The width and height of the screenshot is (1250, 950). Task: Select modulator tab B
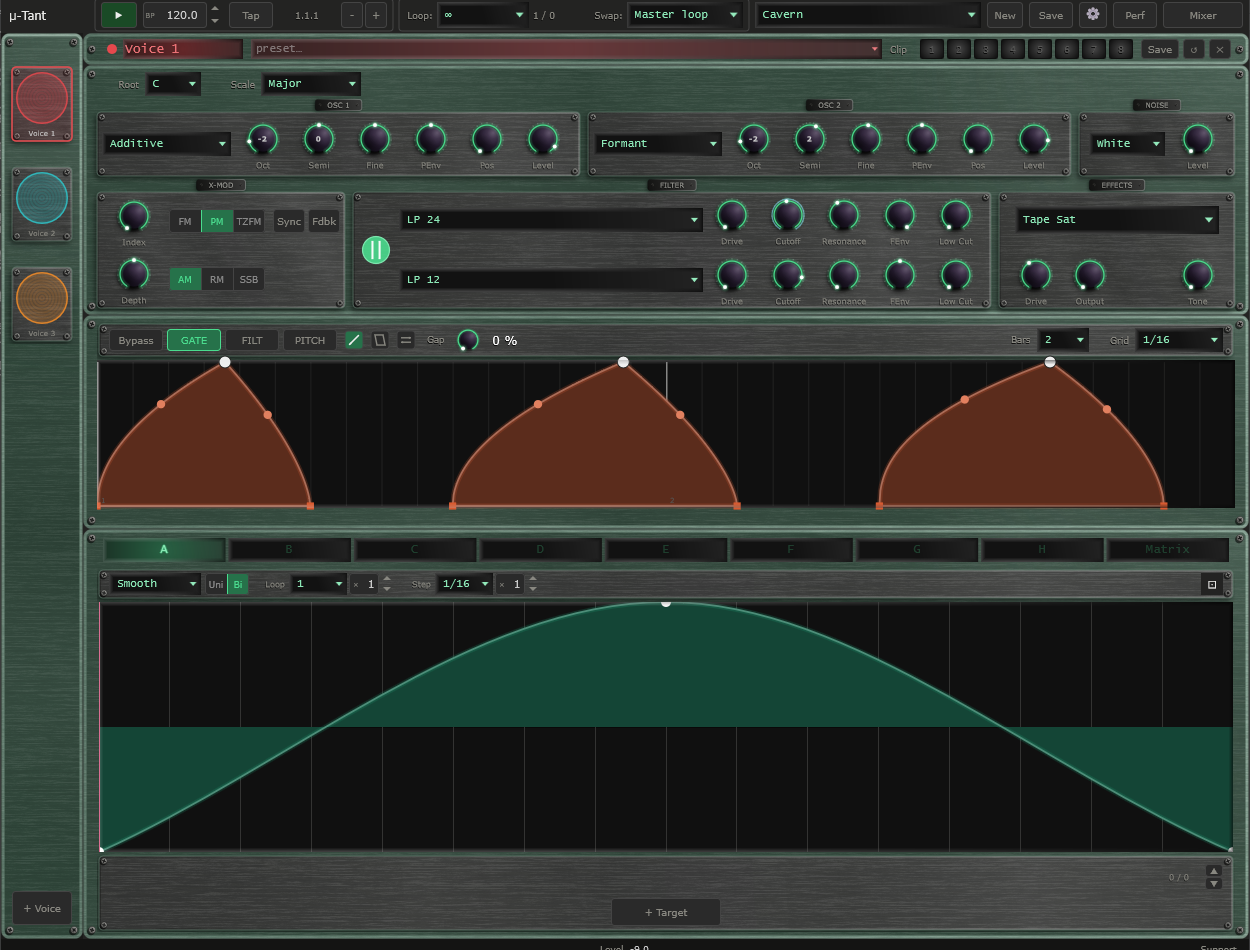(290, 549)
